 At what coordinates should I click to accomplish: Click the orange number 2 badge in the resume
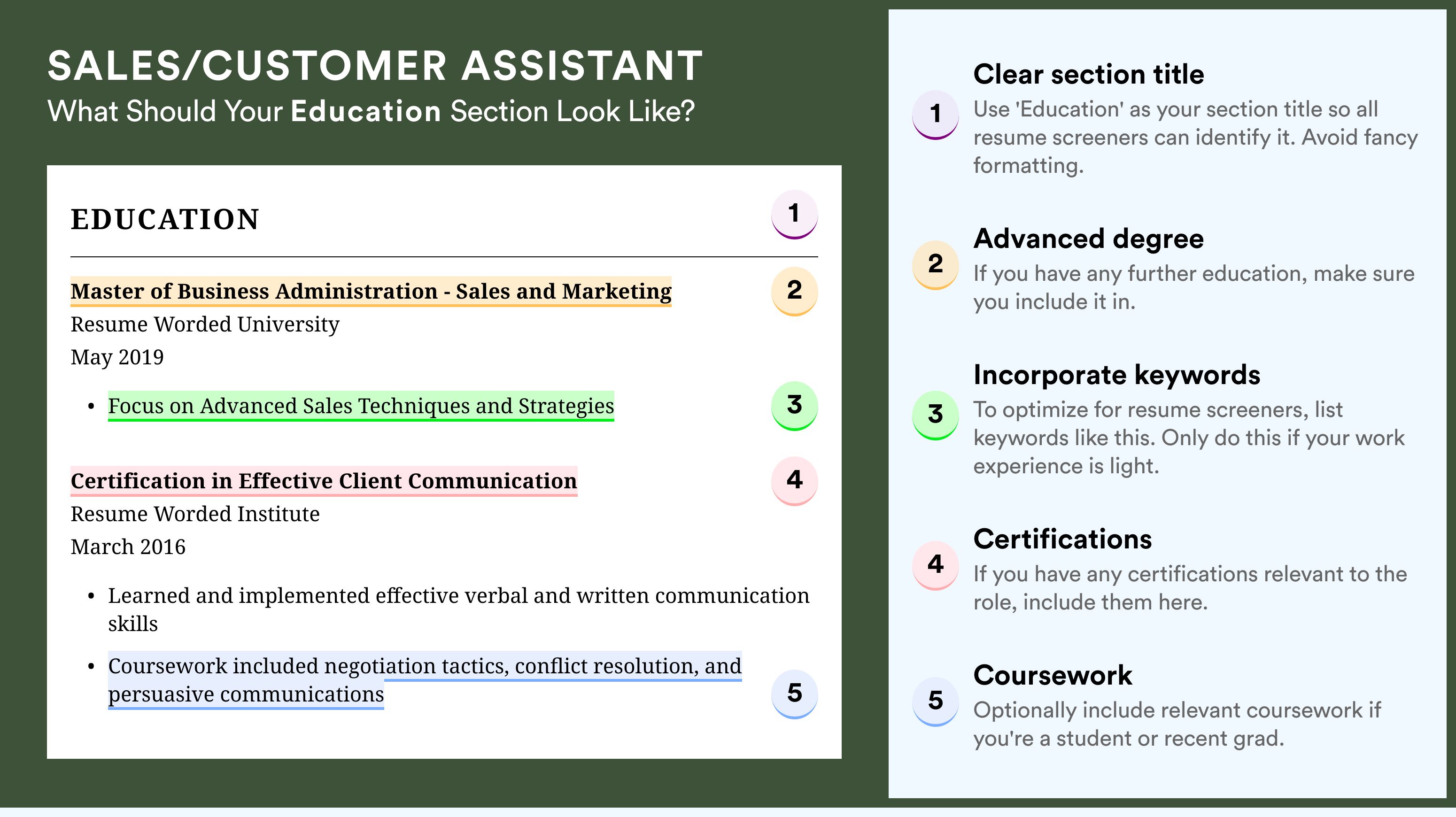click(x=794, y=291)
